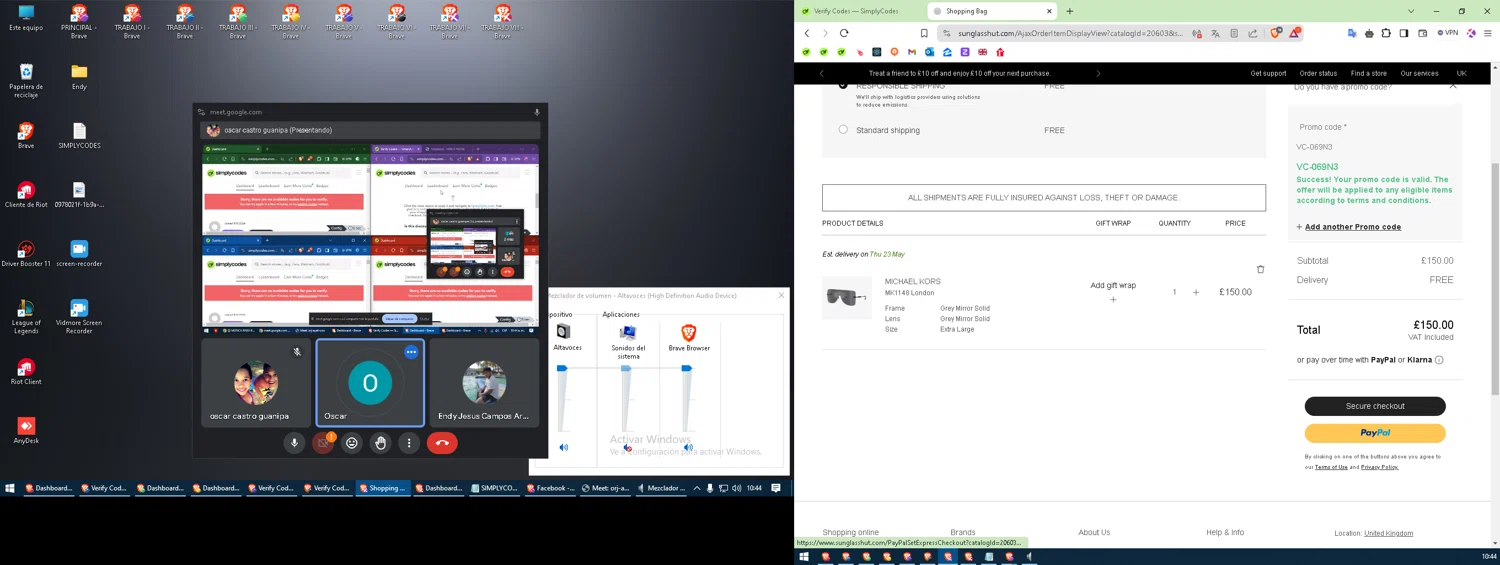The height and width of the screenshot is (565, 1500).
Task: Previous promo banner arrow
Action: click(822, 73)
